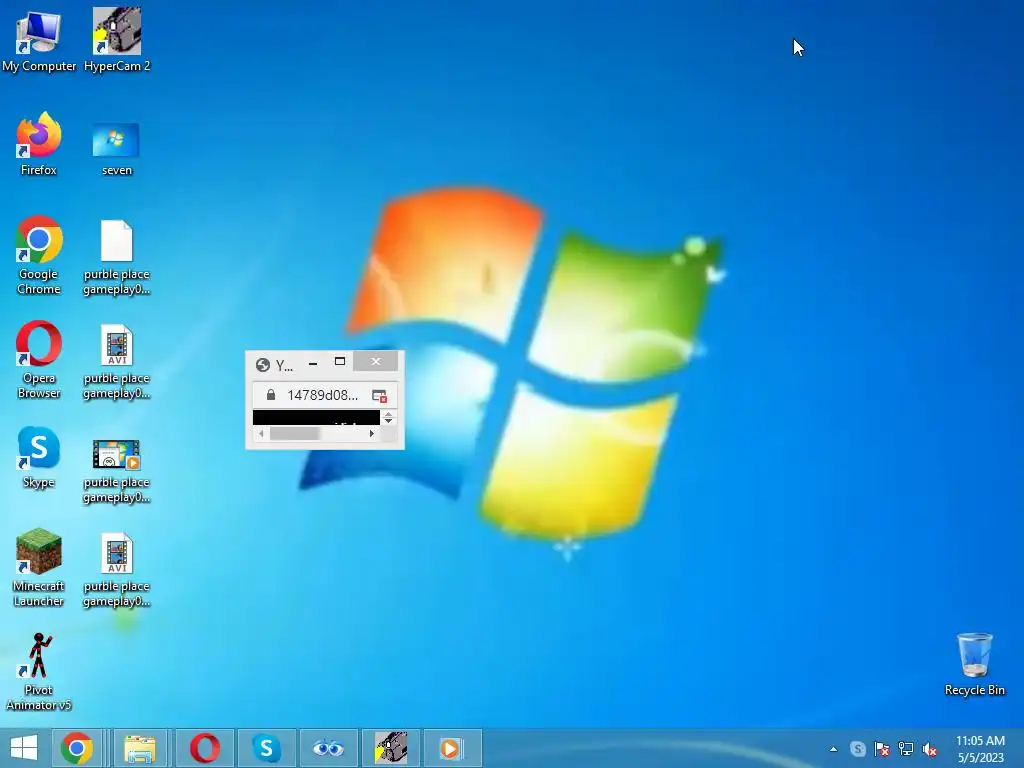Click the HyperCam camera icon in the taskbar
Viewport: 1024px width, 768px height.
pyautogui.click(x=391, y=748)
